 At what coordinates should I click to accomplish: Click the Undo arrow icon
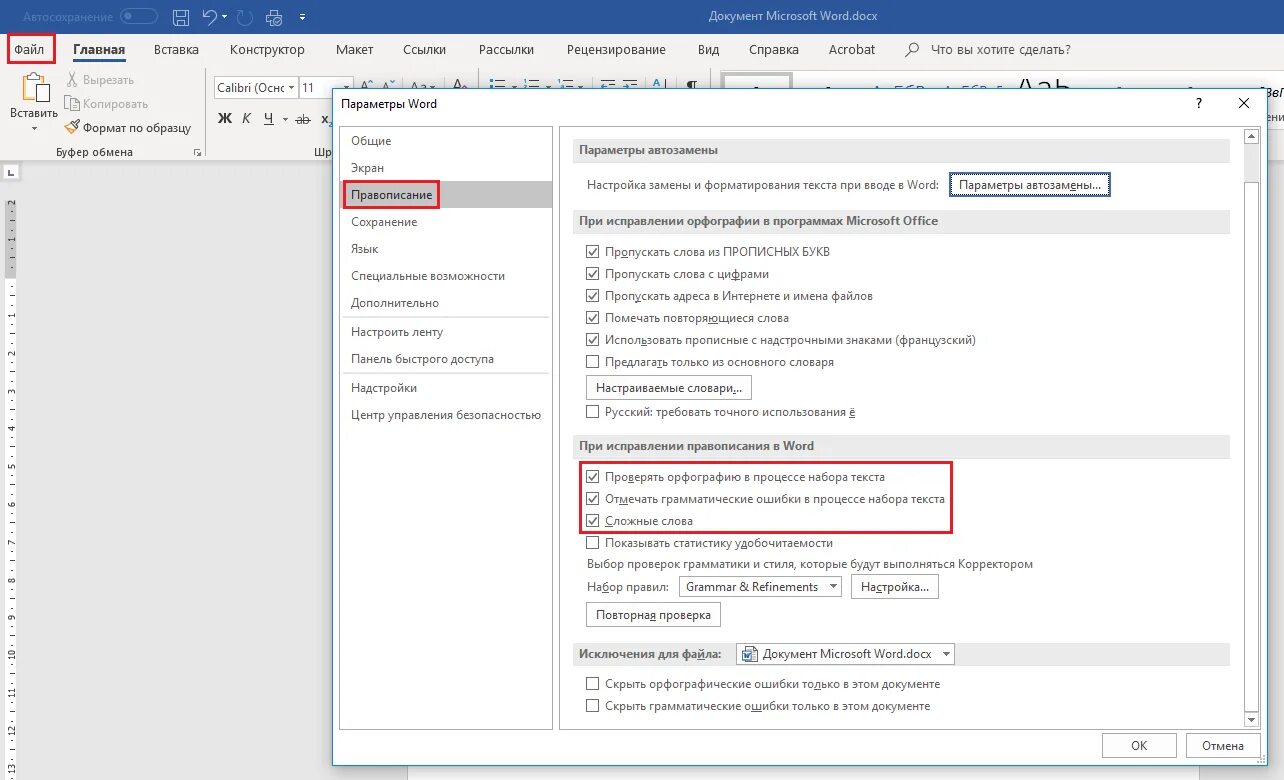pyautogui.click(x=209, y=17)
